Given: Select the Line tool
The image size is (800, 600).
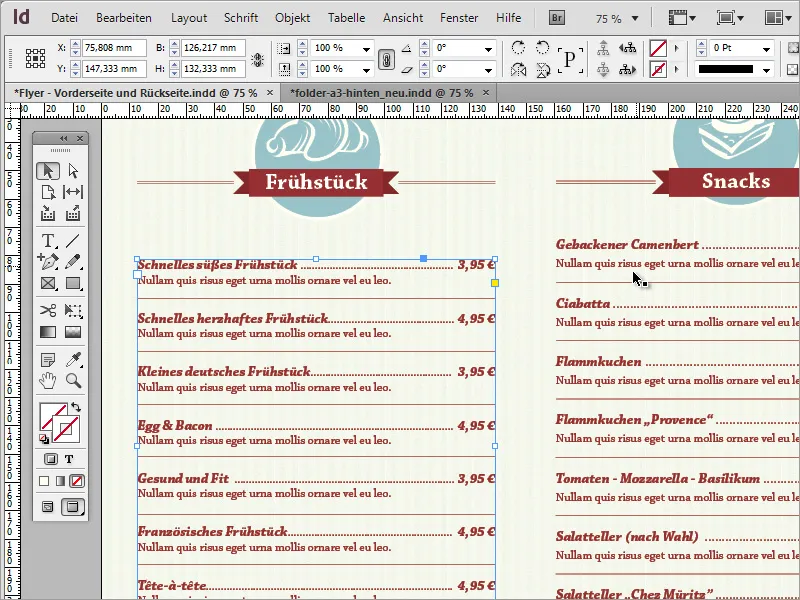Looking at the screenshot, I should (x=73, y=240).
